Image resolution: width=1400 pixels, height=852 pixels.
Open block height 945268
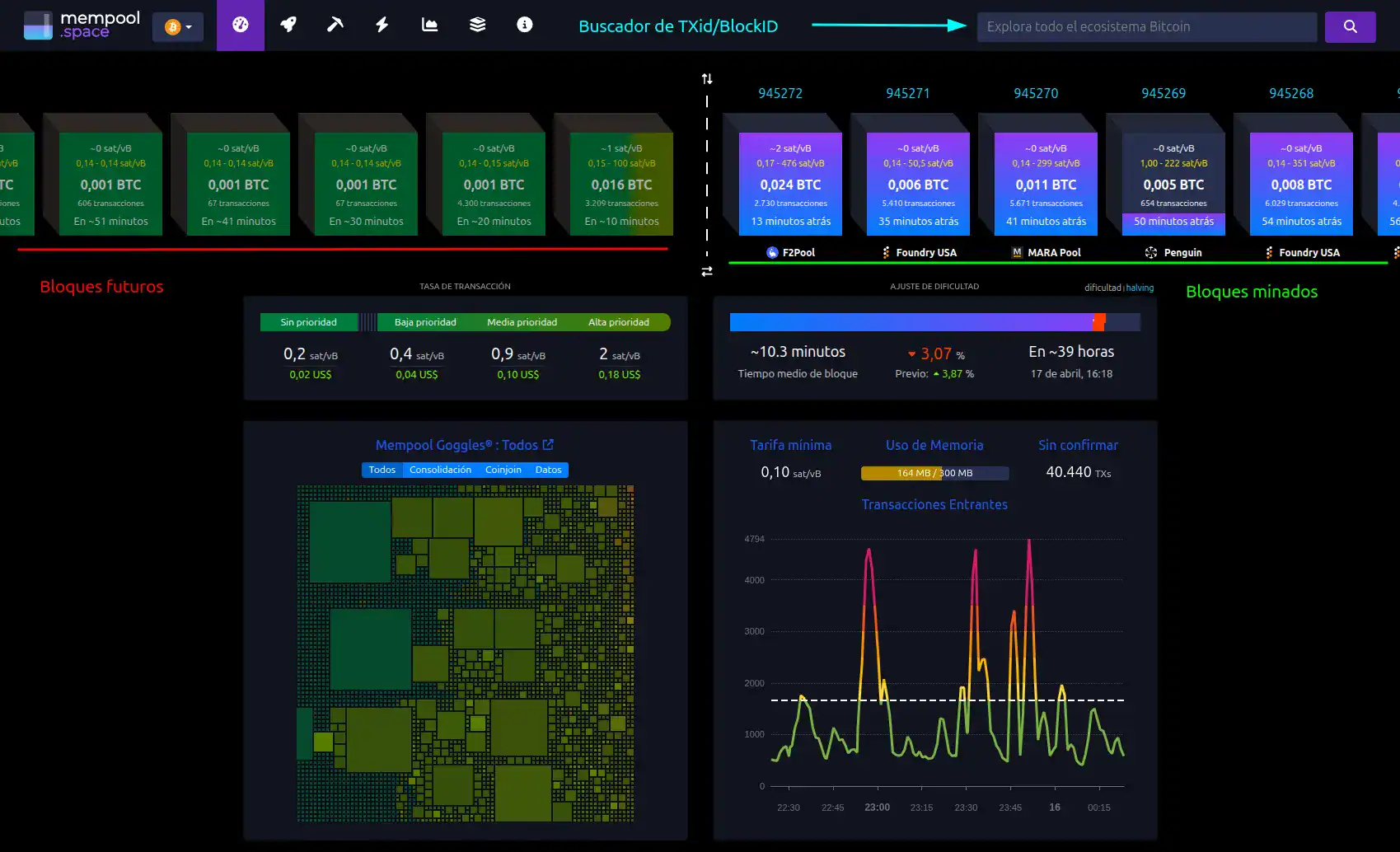click(x=1291, y=93)
